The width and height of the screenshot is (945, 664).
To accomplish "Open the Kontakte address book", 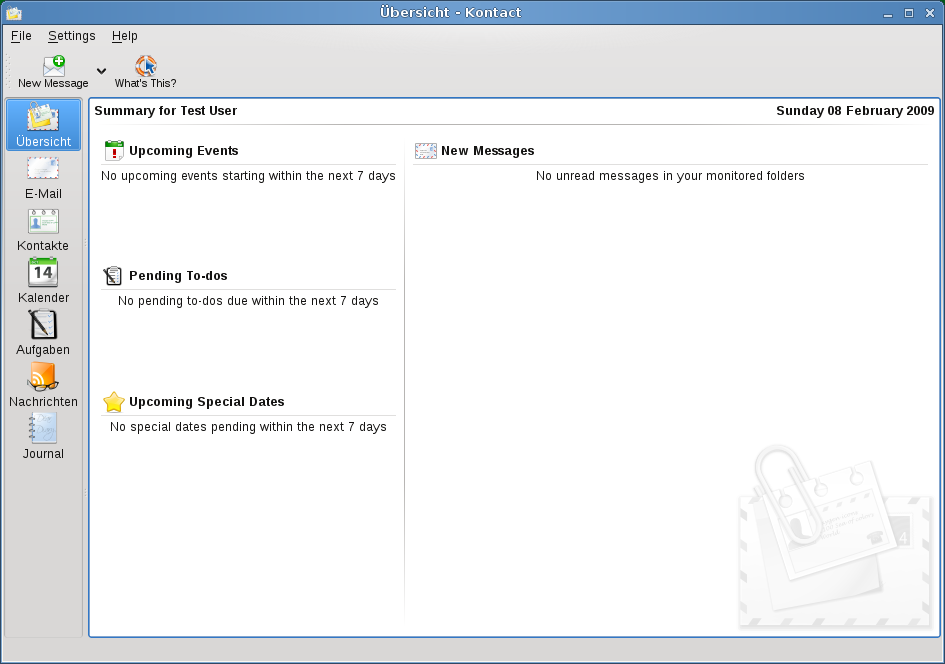I will [x=43, y=230].
